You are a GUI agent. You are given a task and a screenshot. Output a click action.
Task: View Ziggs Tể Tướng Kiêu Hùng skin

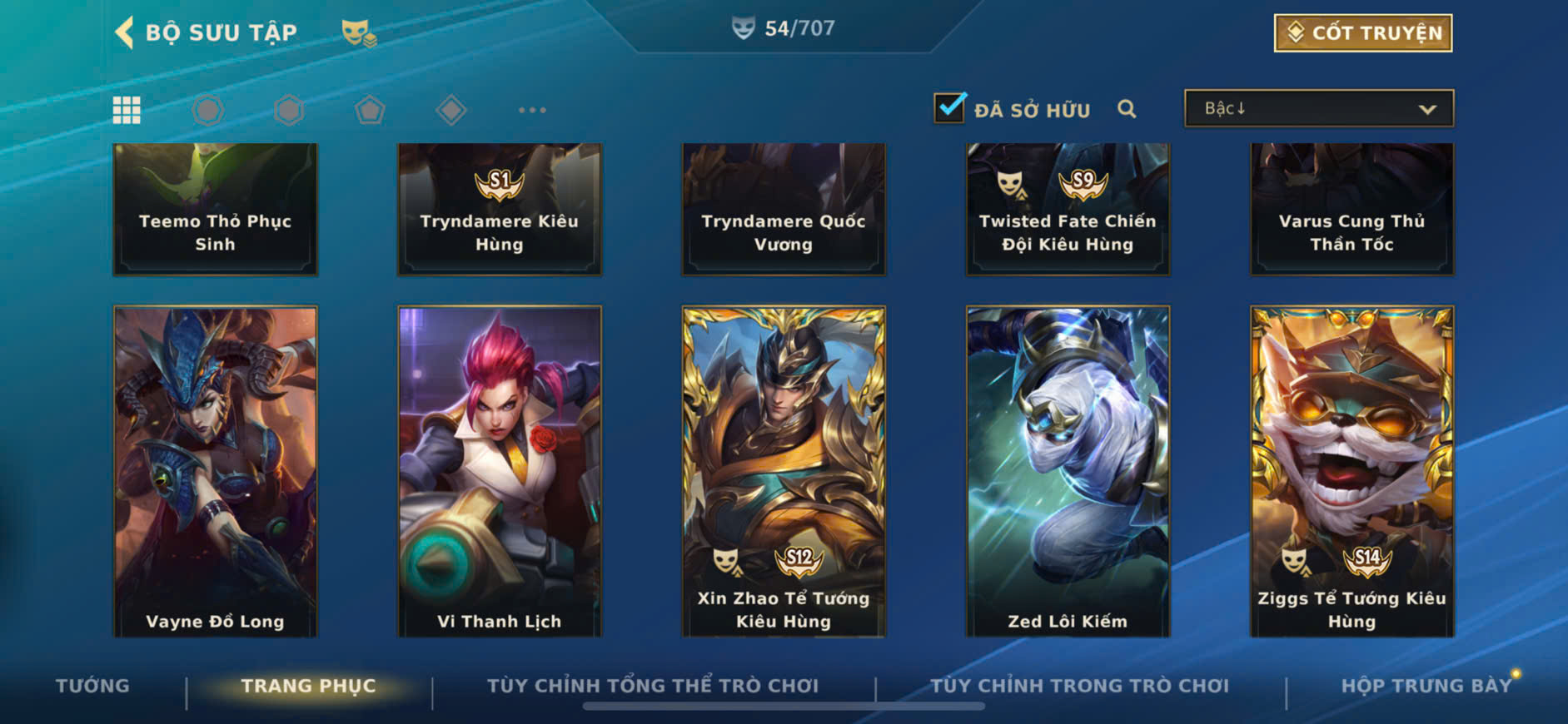(x=1352, y=472)
